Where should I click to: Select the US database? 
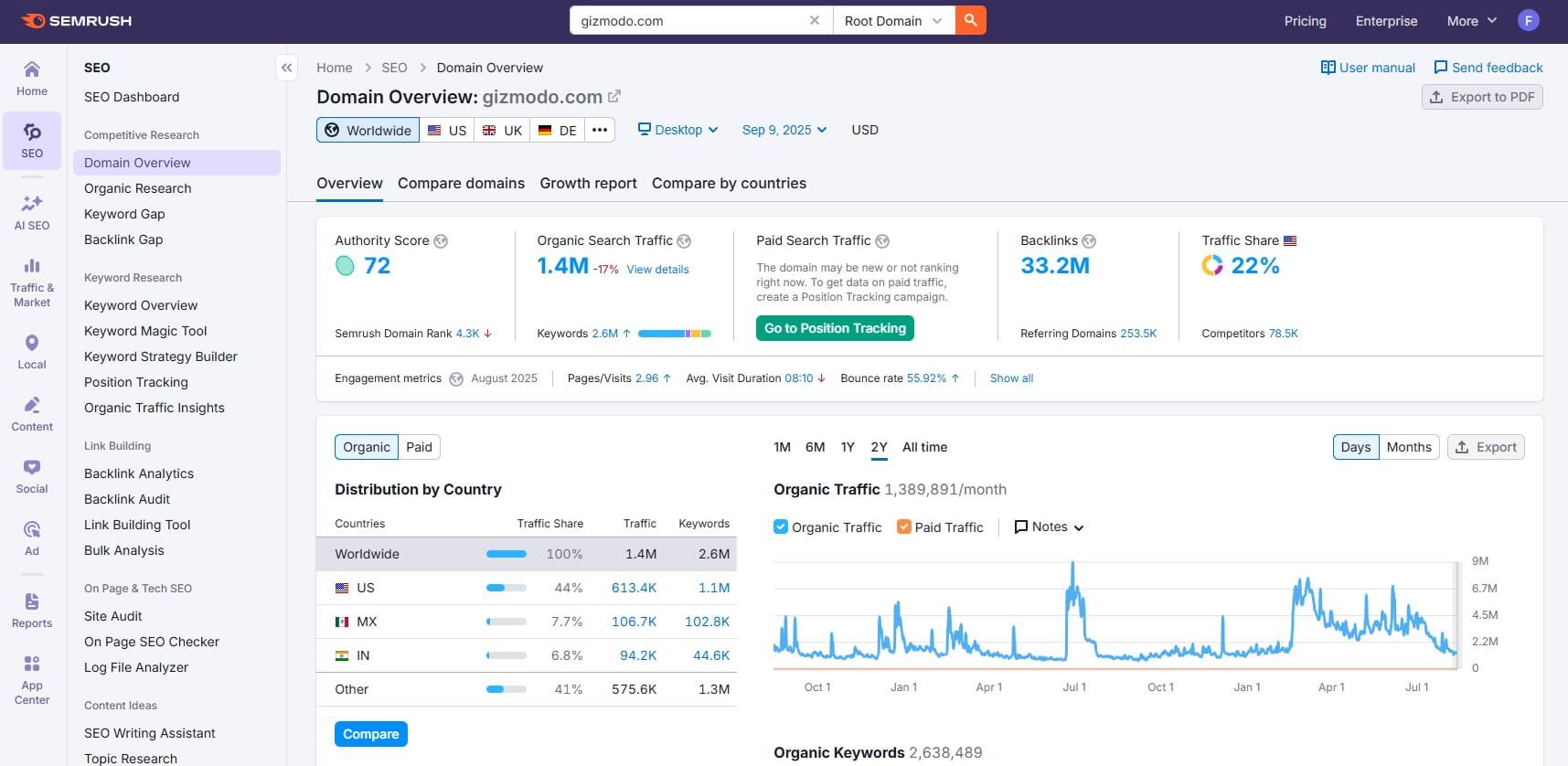click(x=447, y=130)
